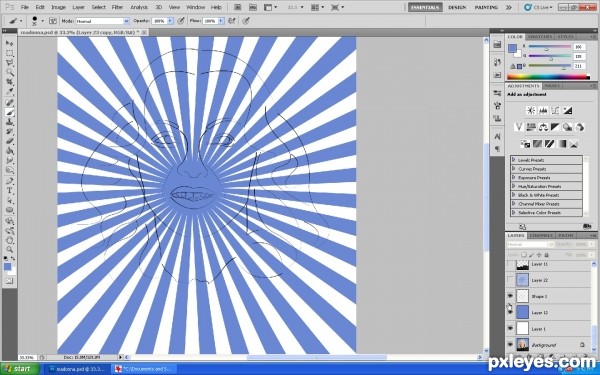
Task: Select the Layer 12 thumbnail
Action: point(522,312)
